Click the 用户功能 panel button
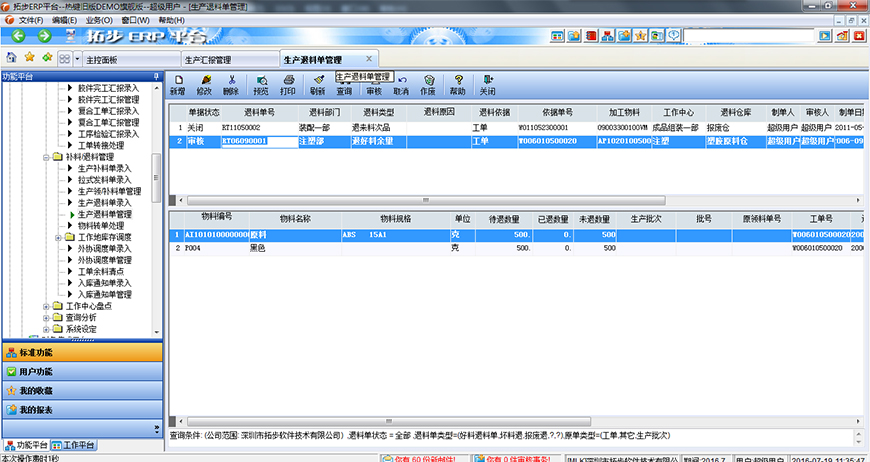The image size is (870, 462). pyautogui.click(x=80, y=372)
